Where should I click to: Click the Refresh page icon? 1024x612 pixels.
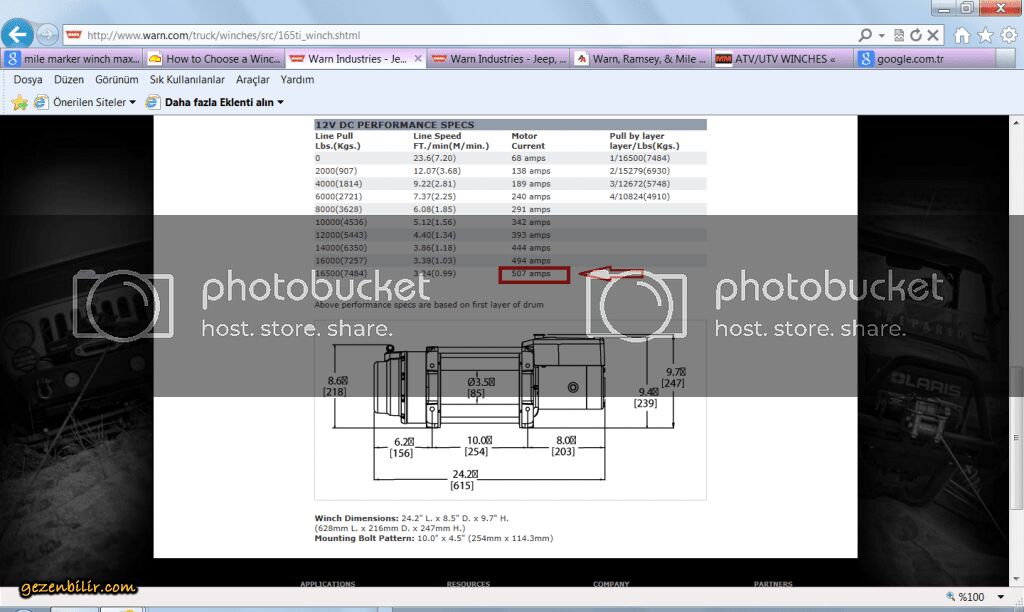[915, 35]
